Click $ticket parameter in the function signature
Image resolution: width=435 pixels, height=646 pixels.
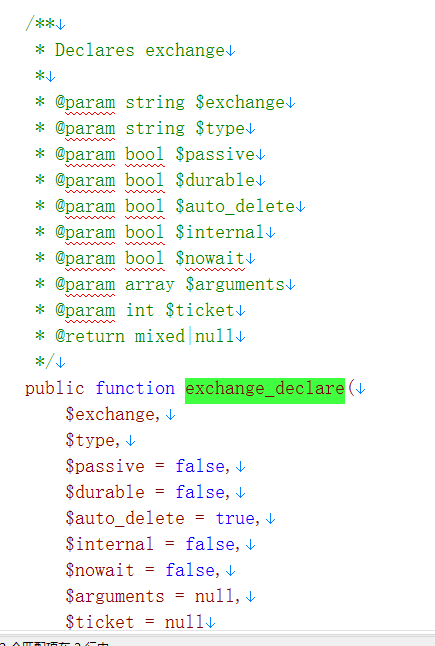100,622
